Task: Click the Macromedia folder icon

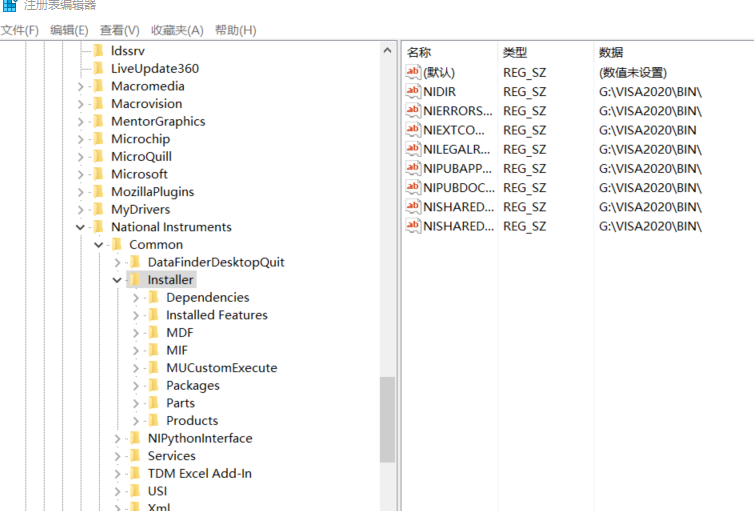Action: click(99, 86)
